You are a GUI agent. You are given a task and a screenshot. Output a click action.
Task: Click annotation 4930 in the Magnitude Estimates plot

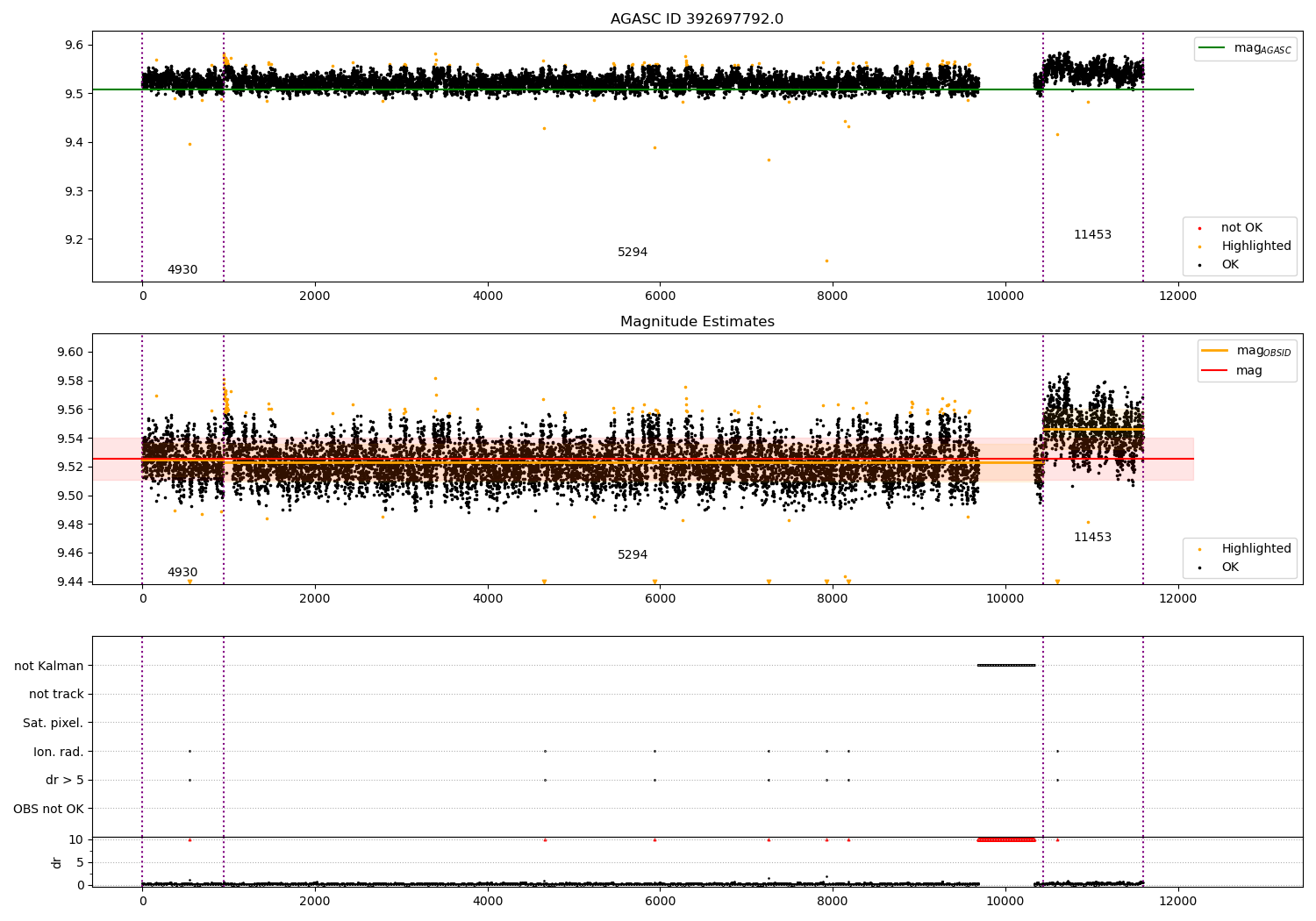pyautogui.click(x=182, y=573)
